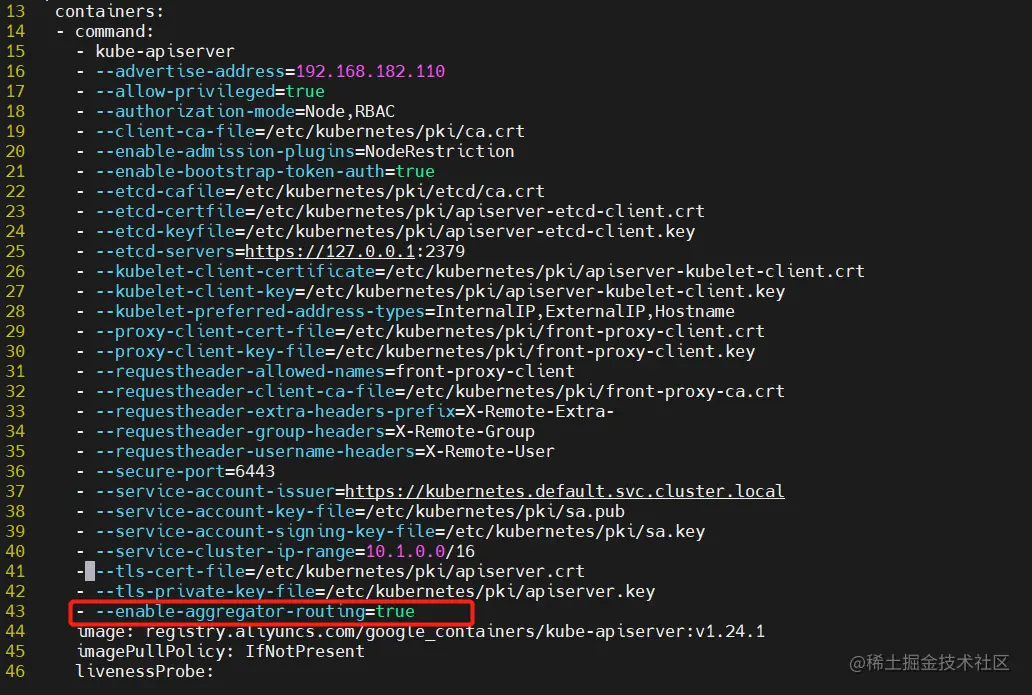This screenshot has width=1032, height=695.
Task: Click line number 43 in the gutter
Action: pyautogui.click(x=15, y=611)
